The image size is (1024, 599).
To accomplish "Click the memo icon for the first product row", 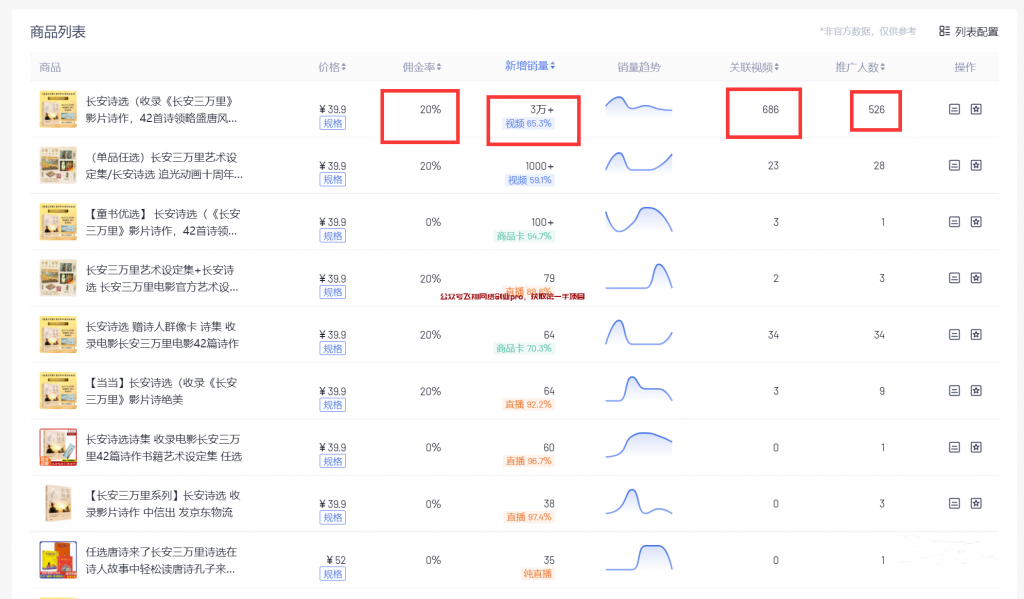I will (x=953, y=107).
